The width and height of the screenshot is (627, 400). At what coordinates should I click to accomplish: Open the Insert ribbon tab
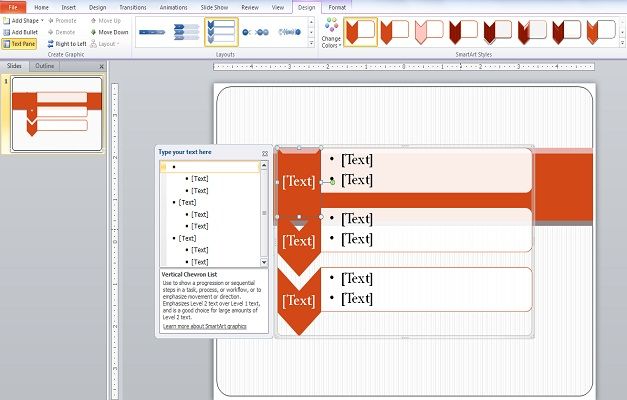69,7
